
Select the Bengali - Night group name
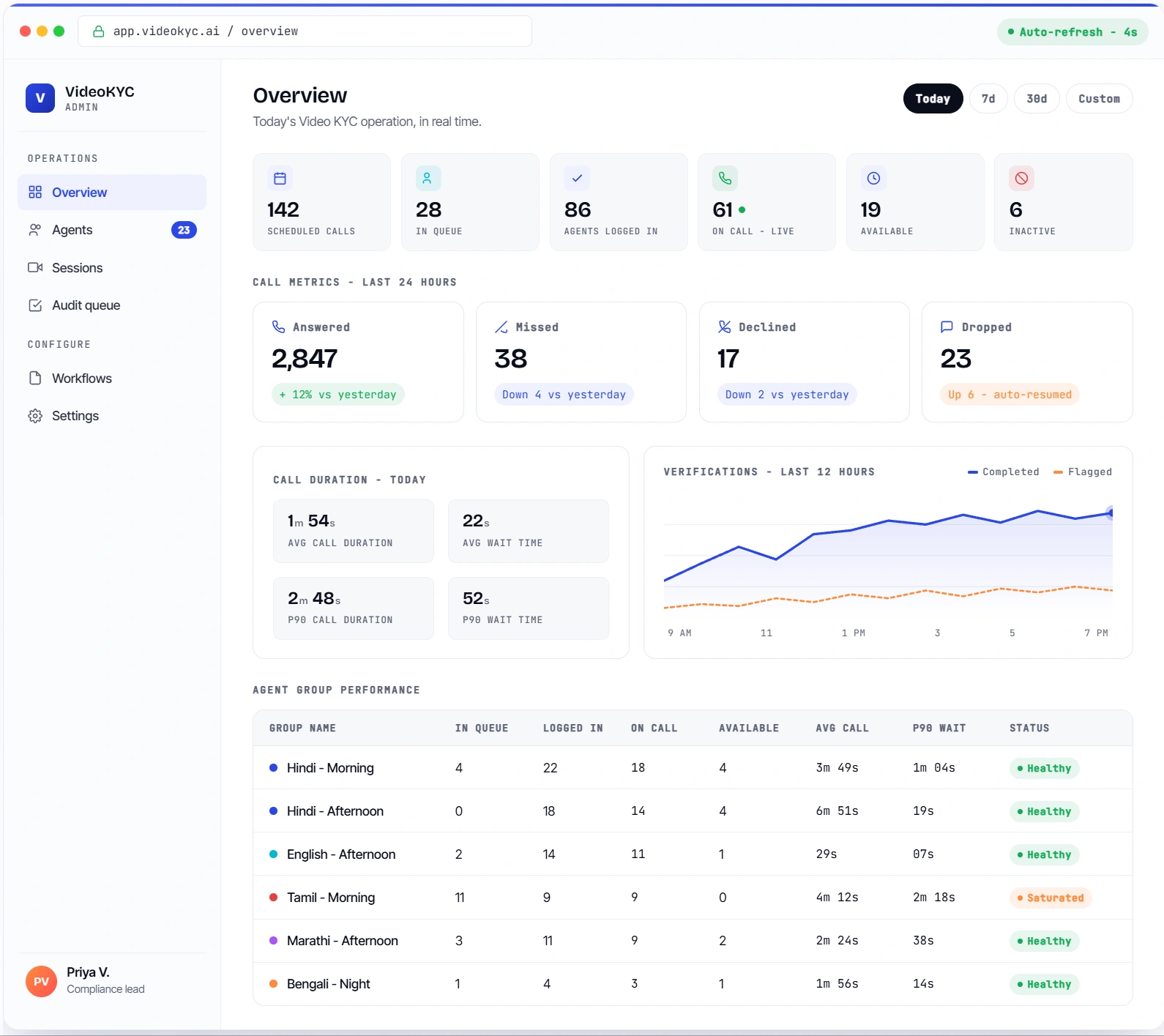[329, 984]
